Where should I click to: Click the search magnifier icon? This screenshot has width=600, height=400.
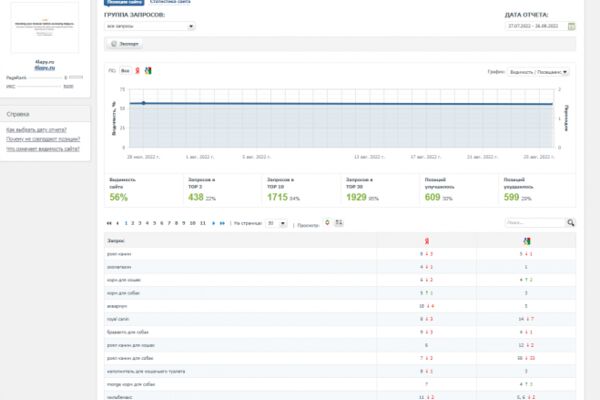tap(571, 223)
